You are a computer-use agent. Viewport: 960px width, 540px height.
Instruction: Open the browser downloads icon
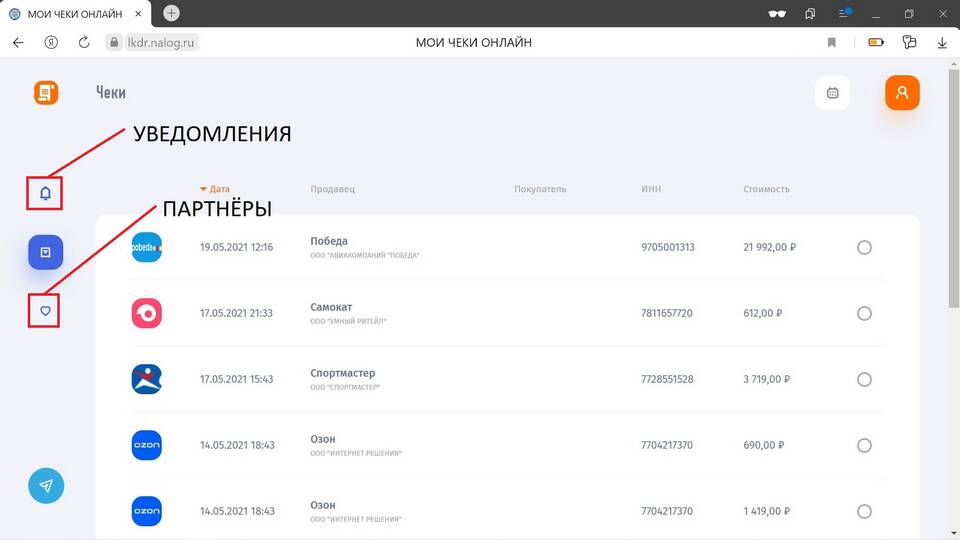(942, 43)
